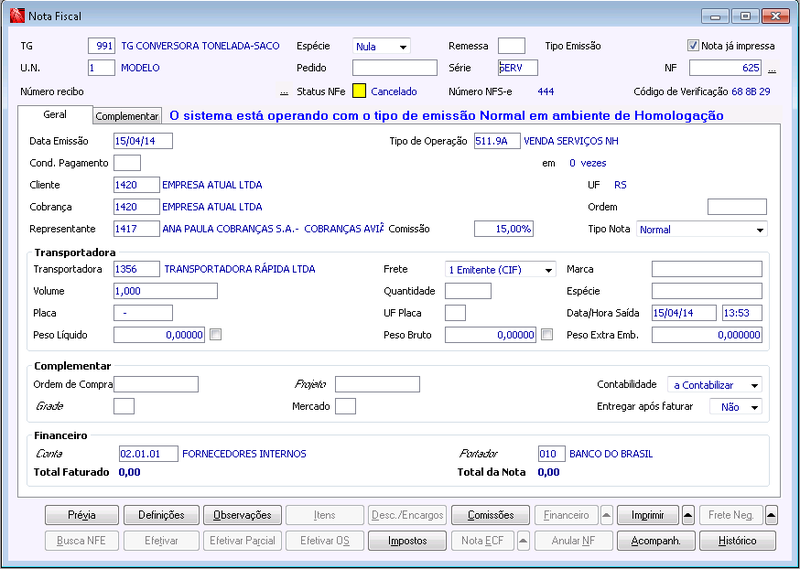Screen dimensions: 800x569
Task: Click the Marca input field
Action: [707, 269]
